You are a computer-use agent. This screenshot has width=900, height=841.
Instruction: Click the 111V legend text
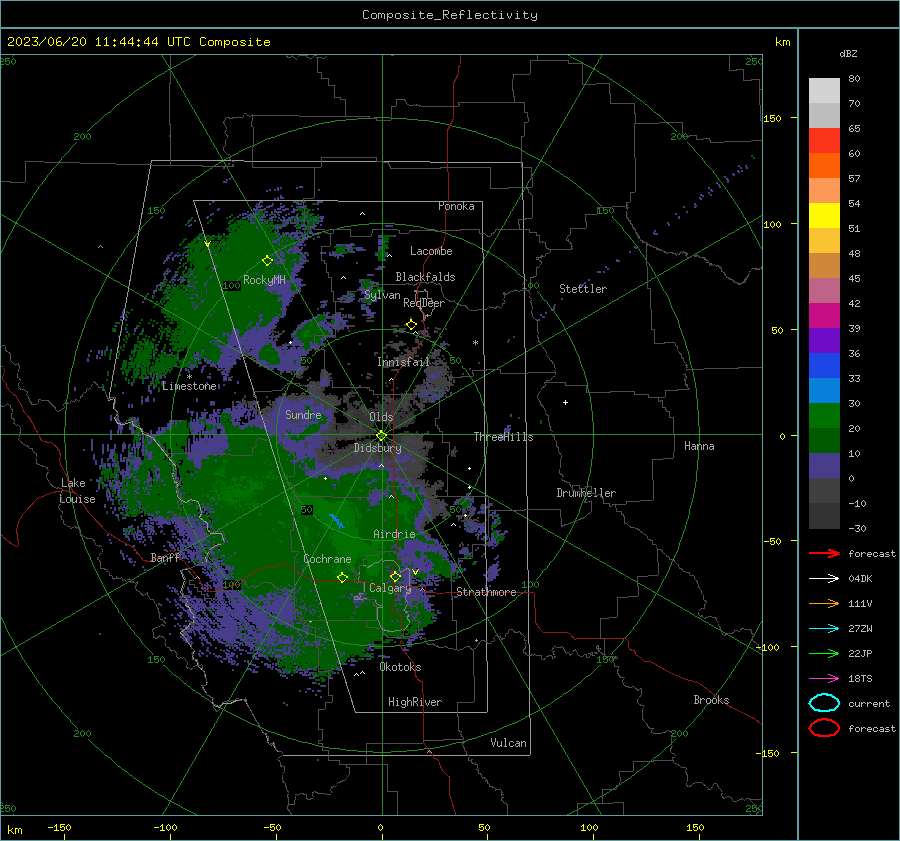pyautogui.click(x=860, y=603)
